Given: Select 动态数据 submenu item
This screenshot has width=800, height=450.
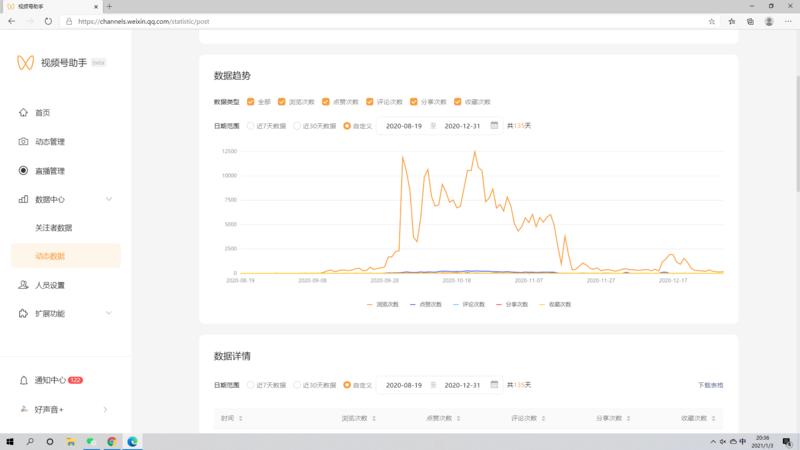Looking at the screenshot, I should 66,256.
